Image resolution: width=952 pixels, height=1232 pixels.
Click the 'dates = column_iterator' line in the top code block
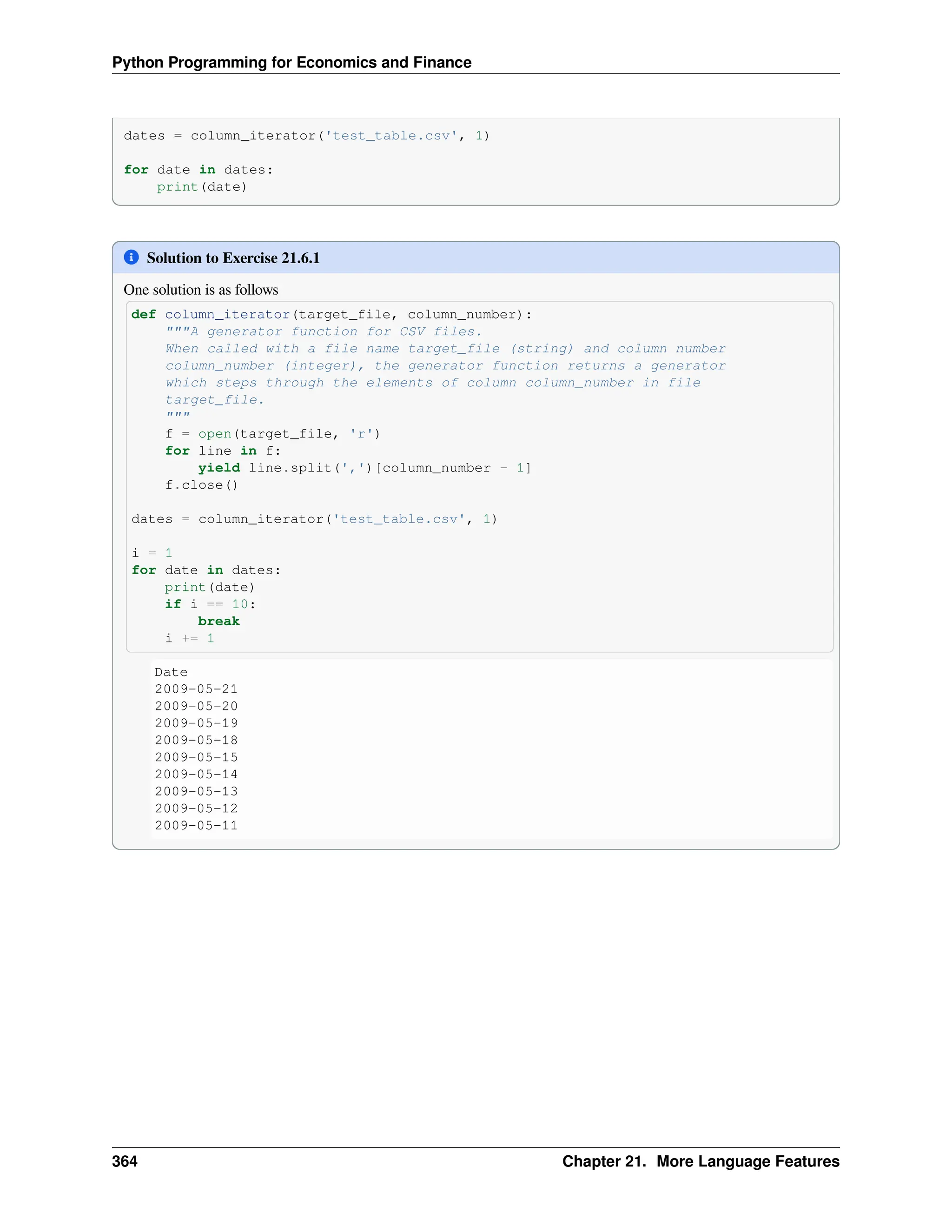[x=307, y=136]
